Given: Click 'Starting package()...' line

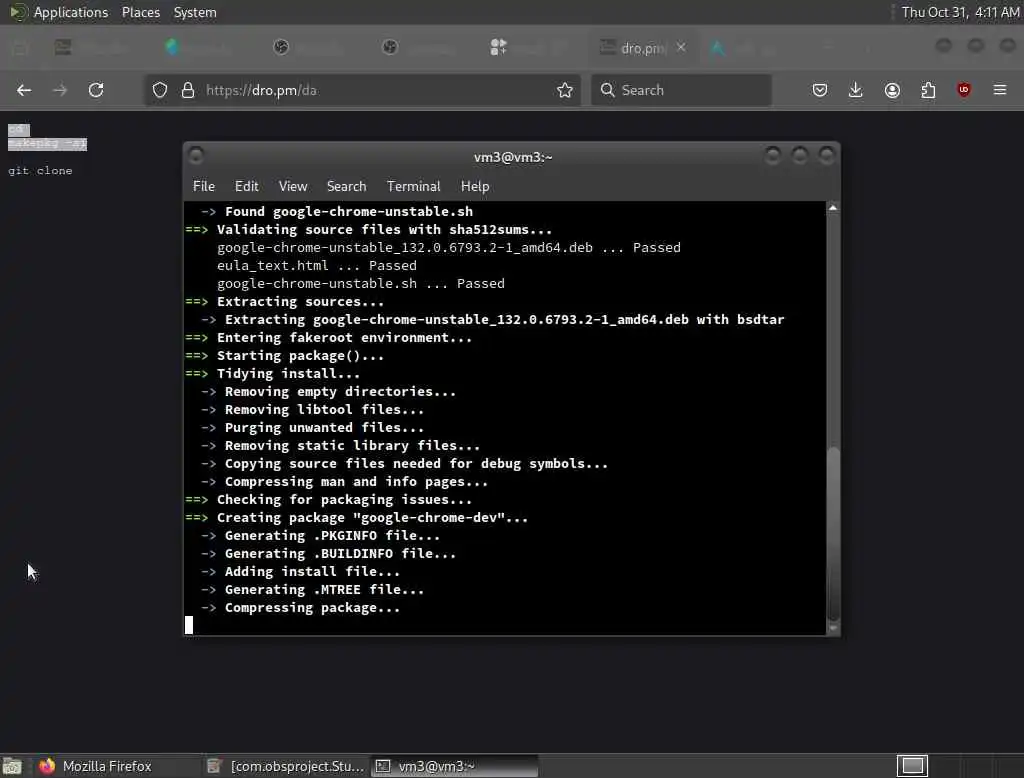Looking at the screenshot, I should pos(300,355).
